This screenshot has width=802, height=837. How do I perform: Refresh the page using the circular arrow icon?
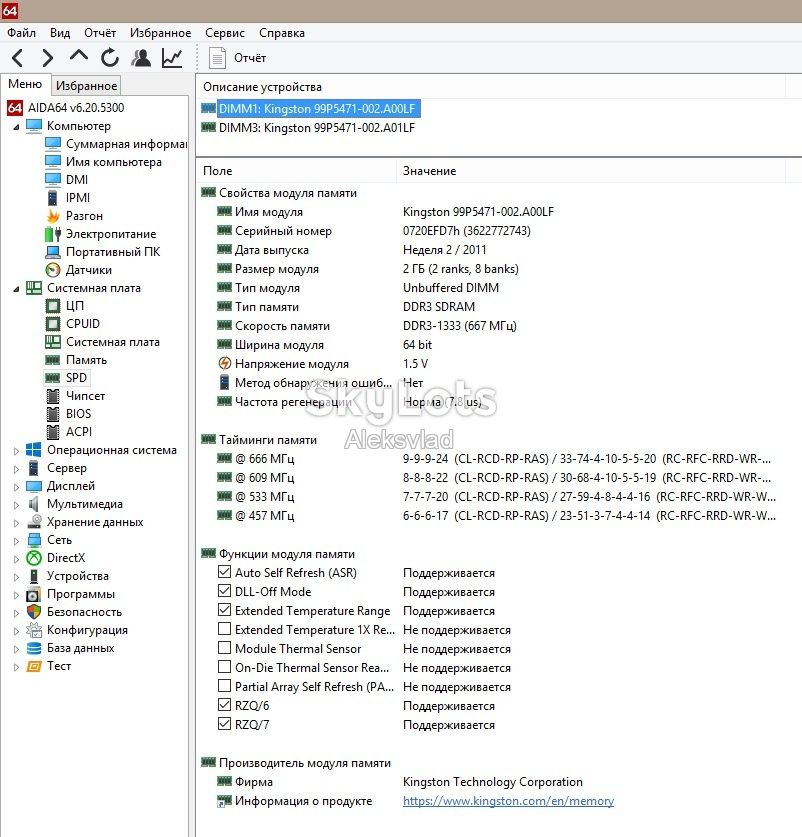[x=110, y=58]
